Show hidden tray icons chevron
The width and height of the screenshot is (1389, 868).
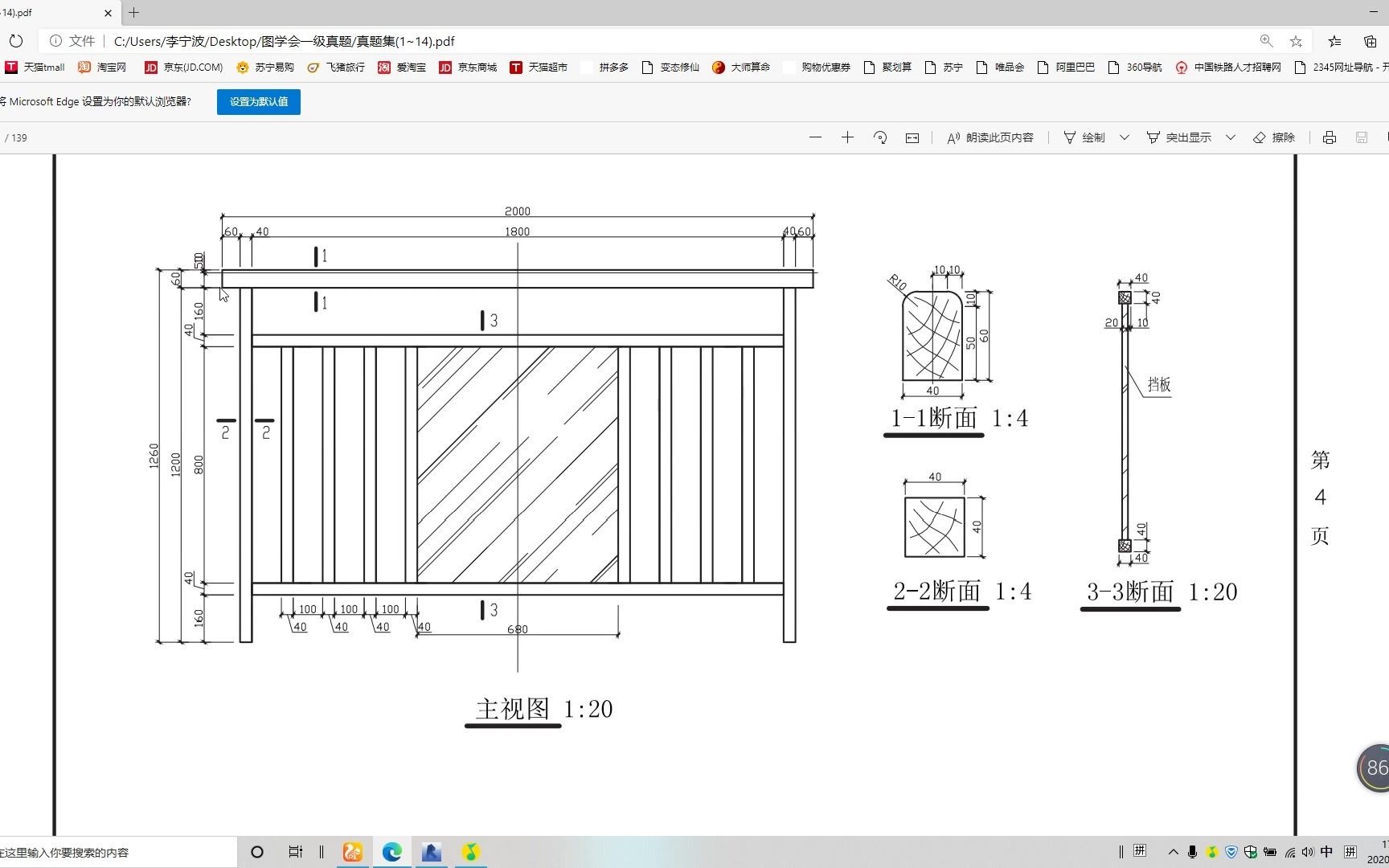pyautogui.click(x=1173, y=852)
